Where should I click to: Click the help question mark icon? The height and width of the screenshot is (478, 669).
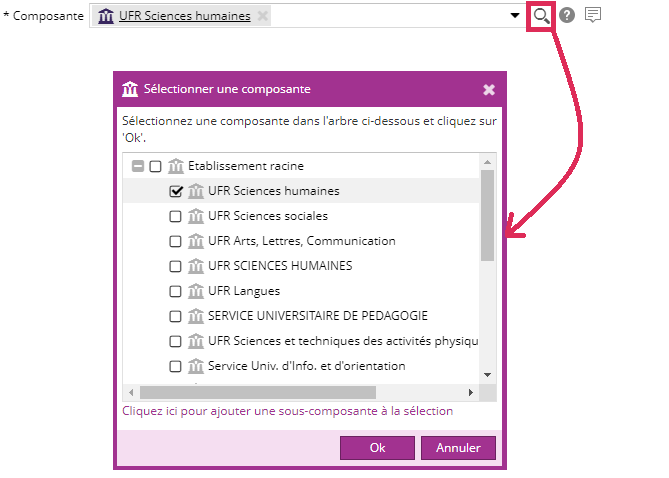pos(567,15)
